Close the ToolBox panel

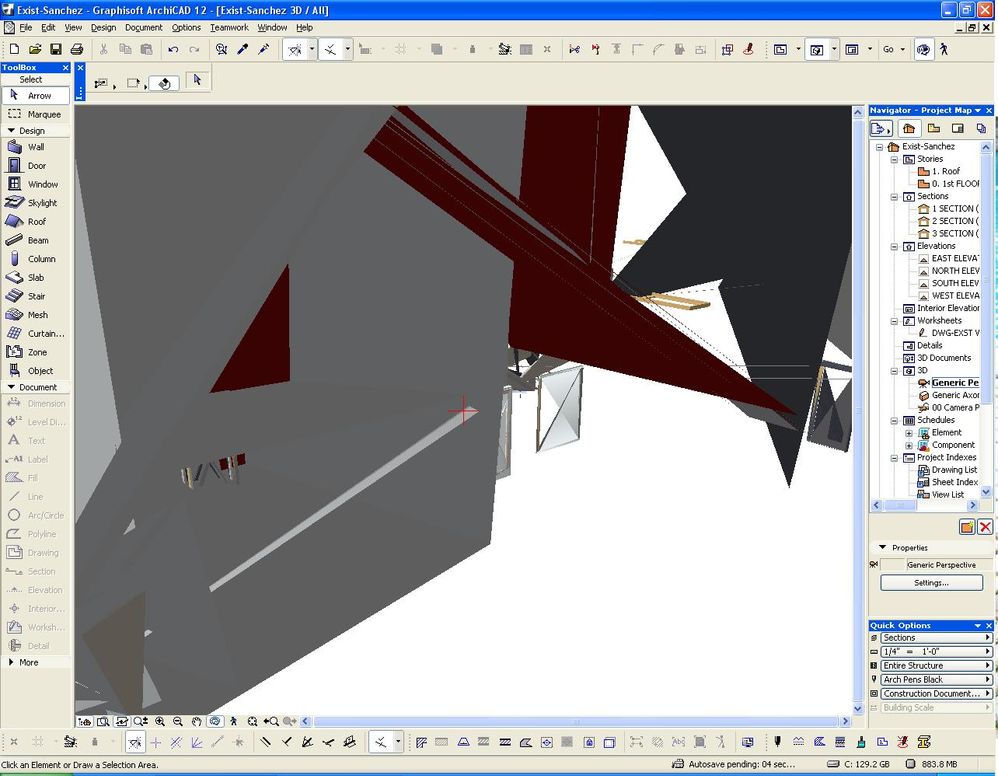pos(65,67)
